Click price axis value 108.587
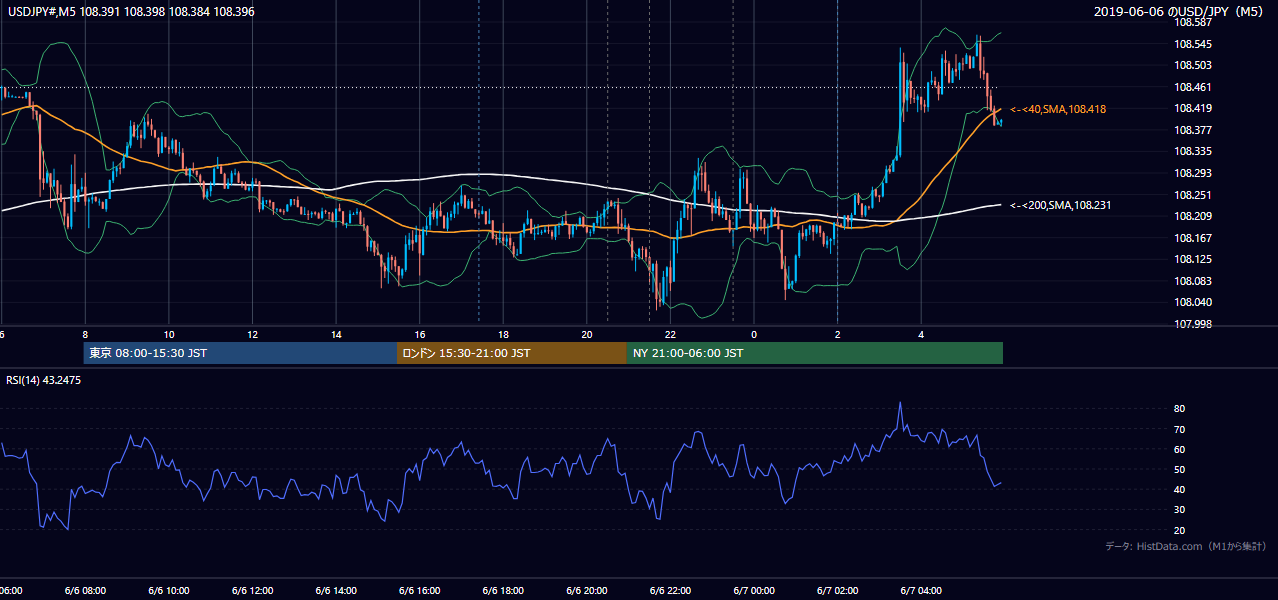 [1193, 22]
